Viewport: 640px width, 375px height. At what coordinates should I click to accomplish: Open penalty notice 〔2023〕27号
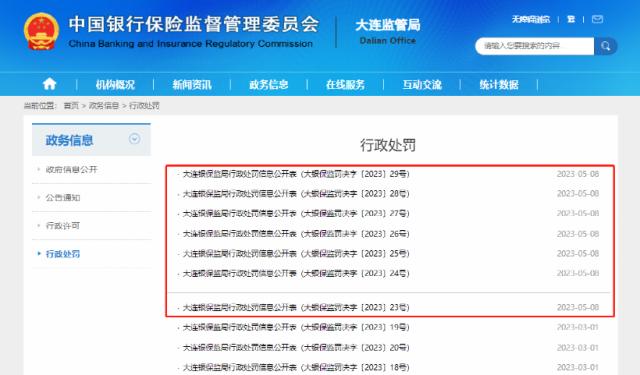point(296,213)
